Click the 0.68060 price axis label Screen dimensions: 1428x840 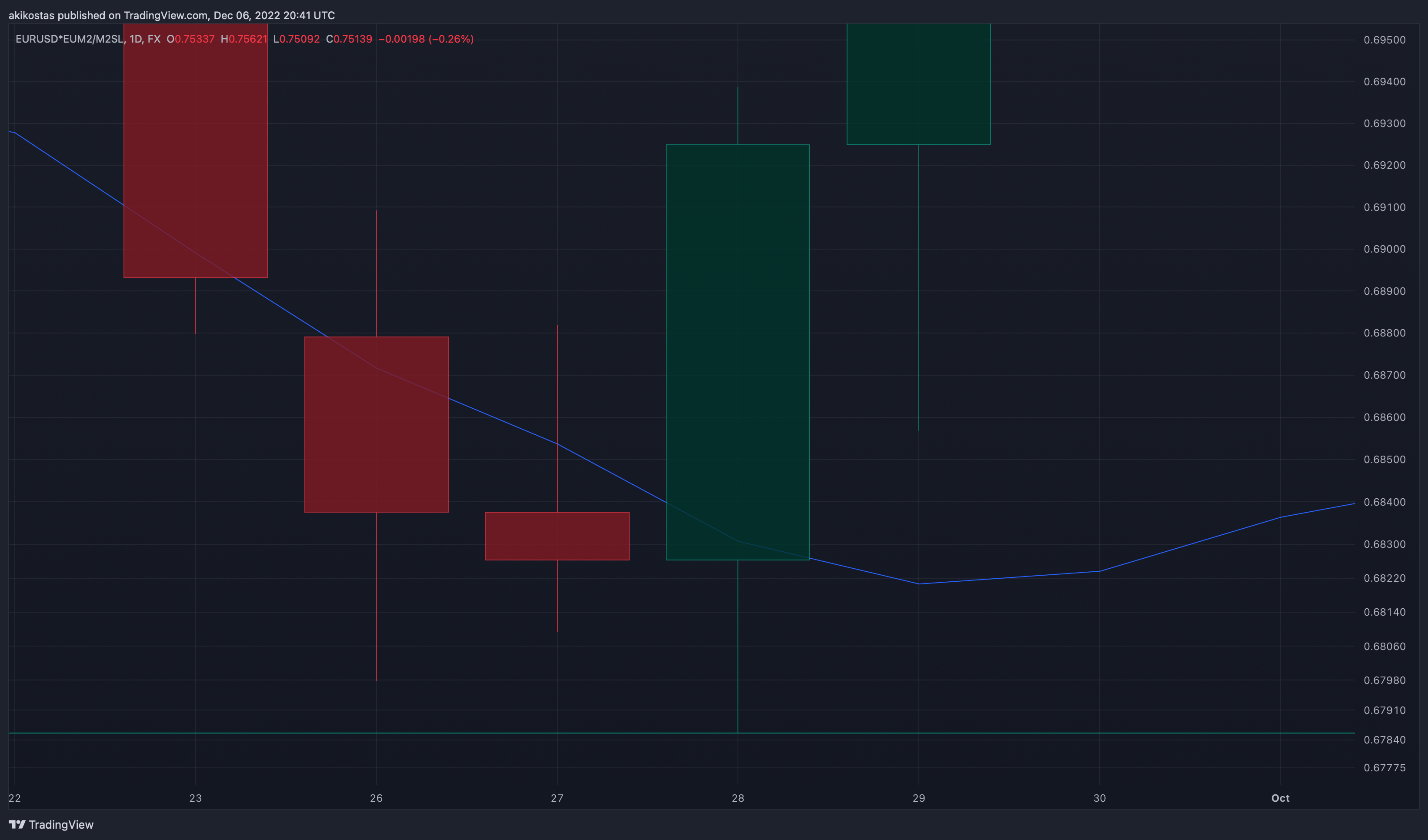coord(1385,646)
